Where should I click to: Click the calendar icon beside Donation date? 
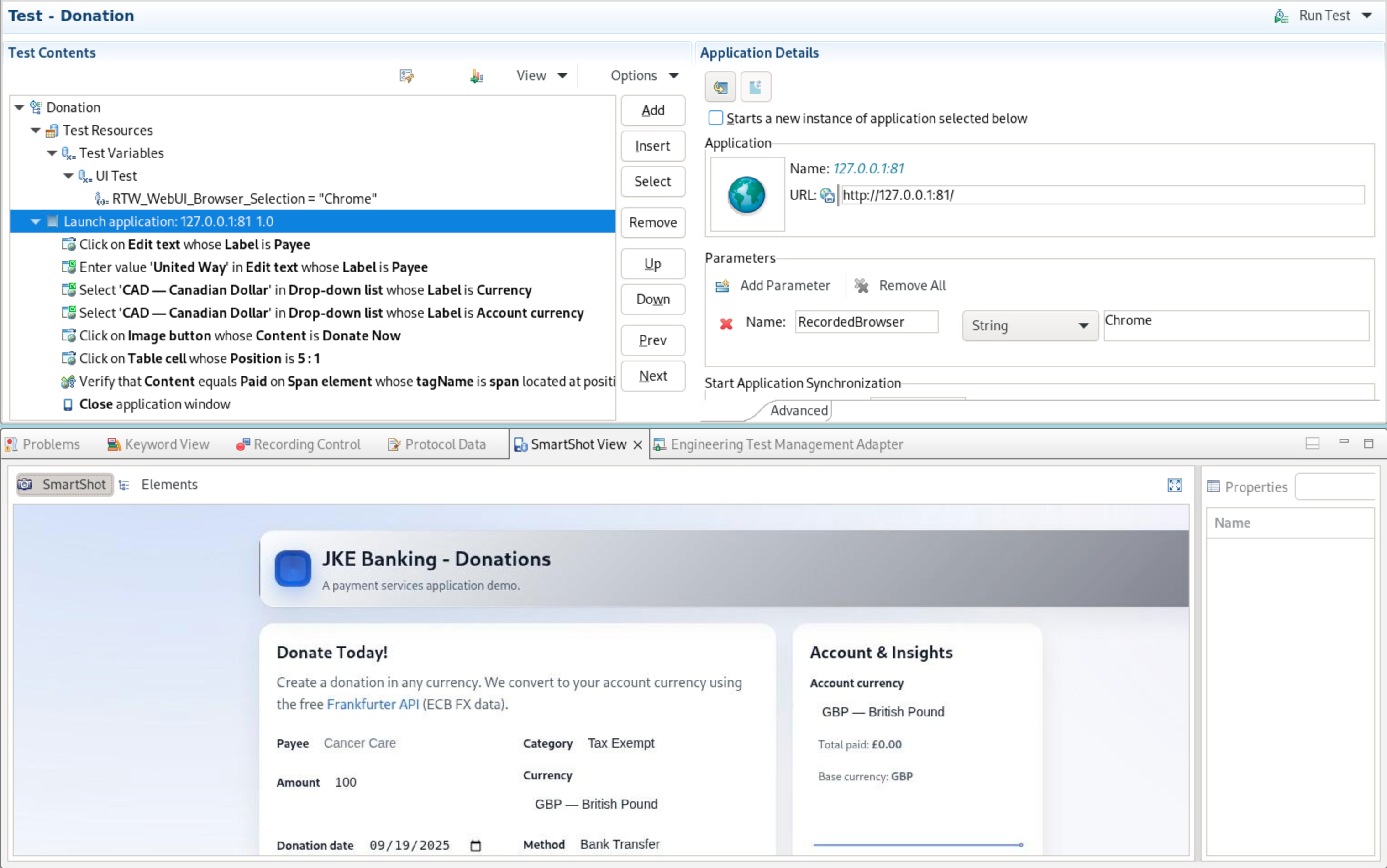[475, 845]
